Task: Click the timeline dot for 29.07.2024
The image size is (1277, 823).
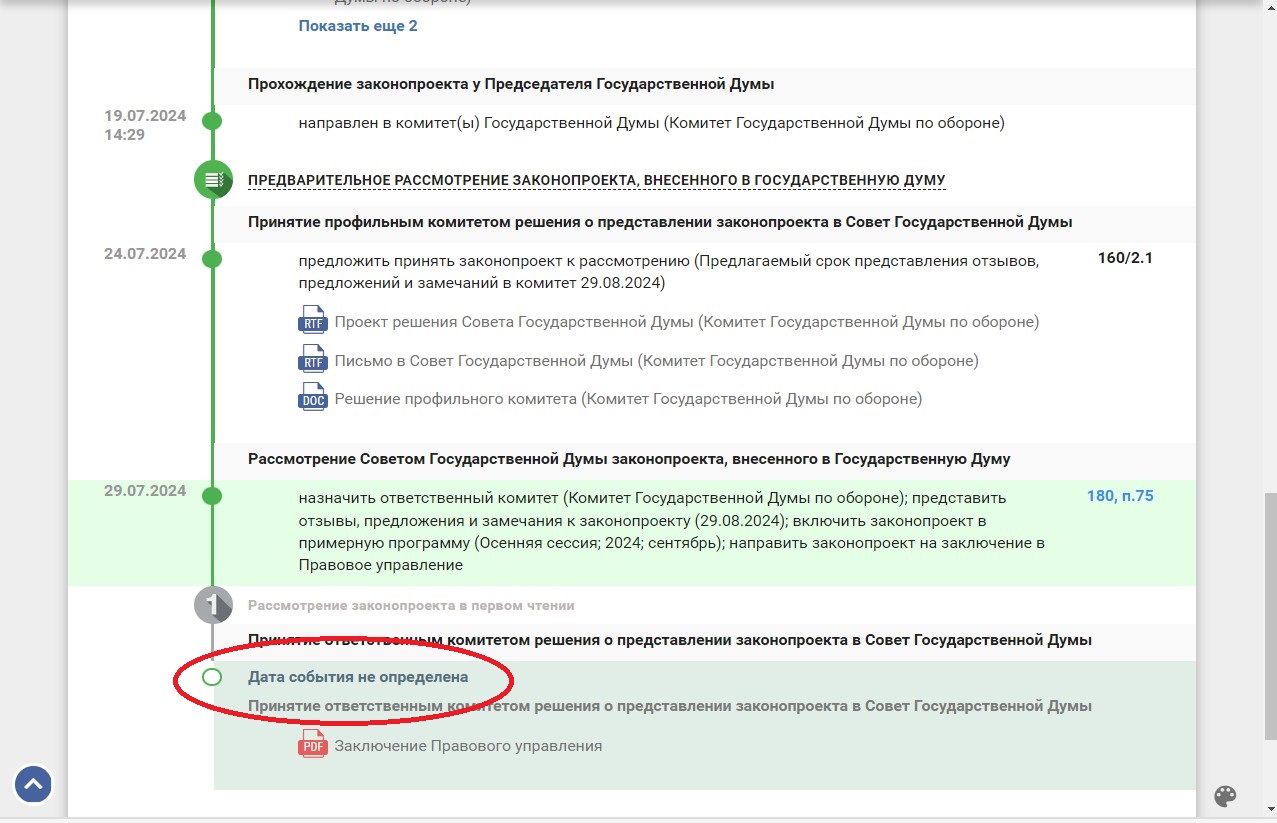Action: [x=212, y=496]
